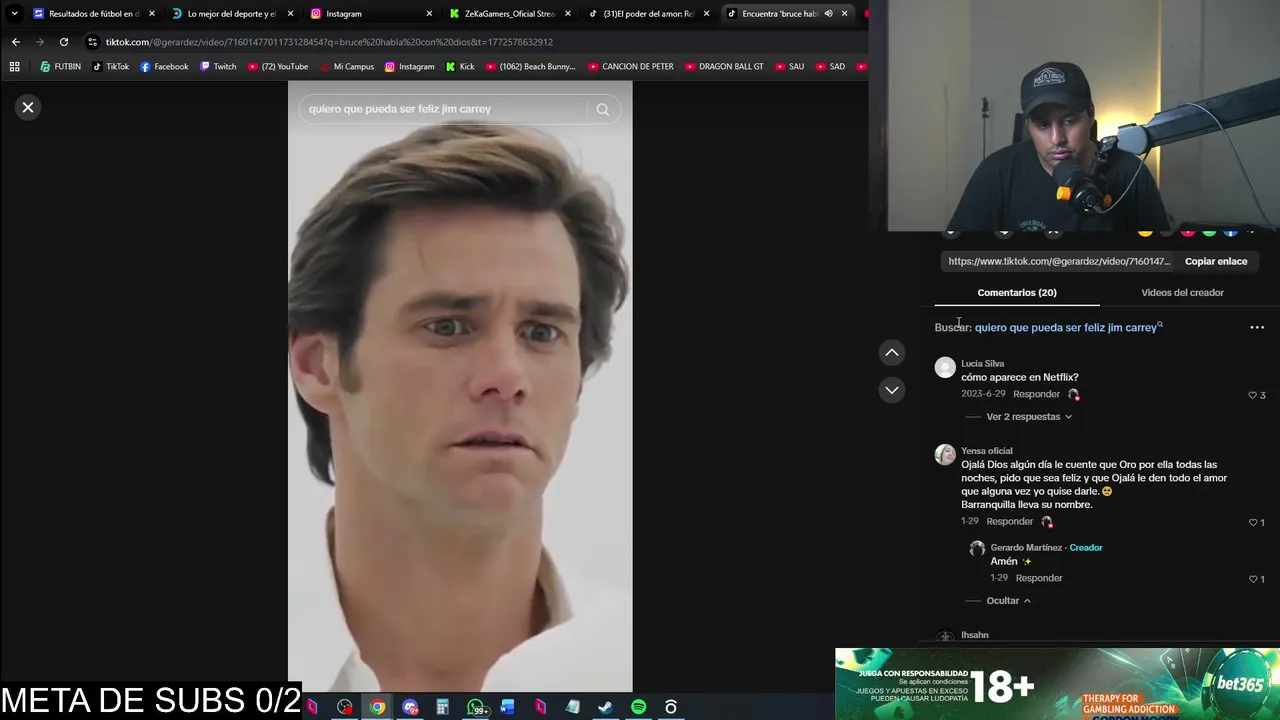Open the suggested search 'quiero que pueda ser feliz jim carrey'

click(1067, 327)
